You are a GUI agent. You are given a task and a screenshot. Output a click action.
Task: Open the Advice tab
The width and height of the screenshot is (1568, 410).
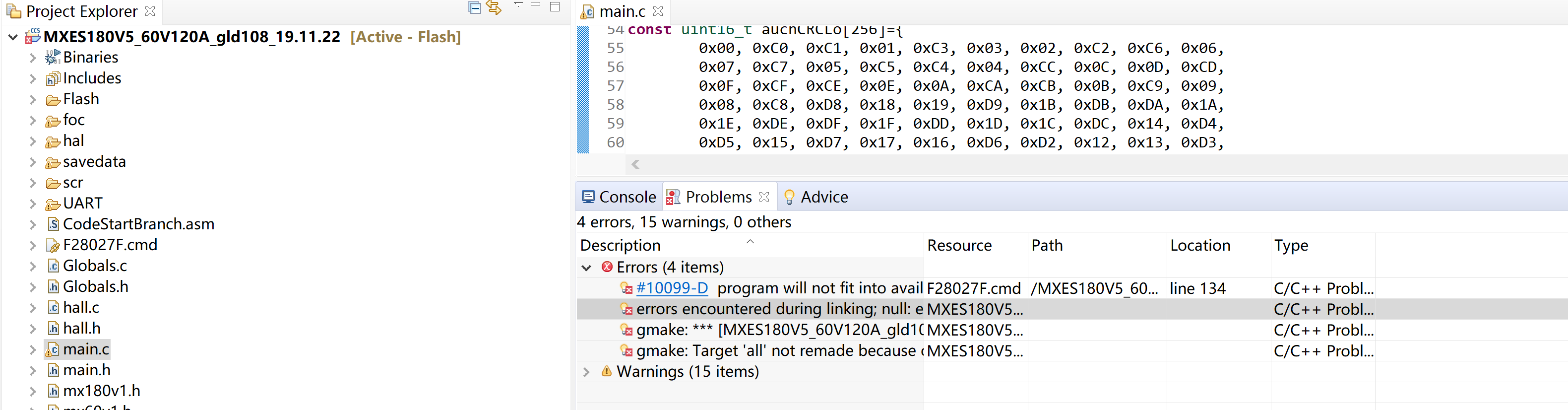click(x=823, y=198)
